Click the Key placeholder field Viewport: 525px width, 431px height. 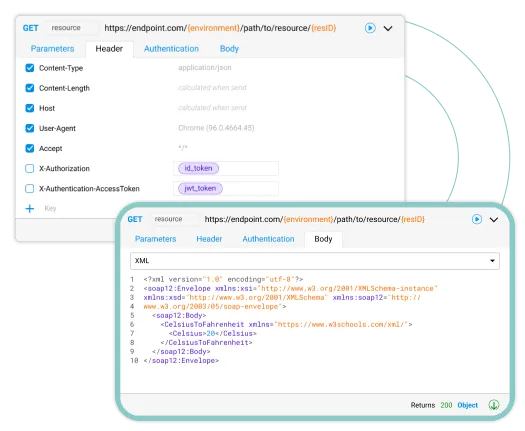[50, 209]
